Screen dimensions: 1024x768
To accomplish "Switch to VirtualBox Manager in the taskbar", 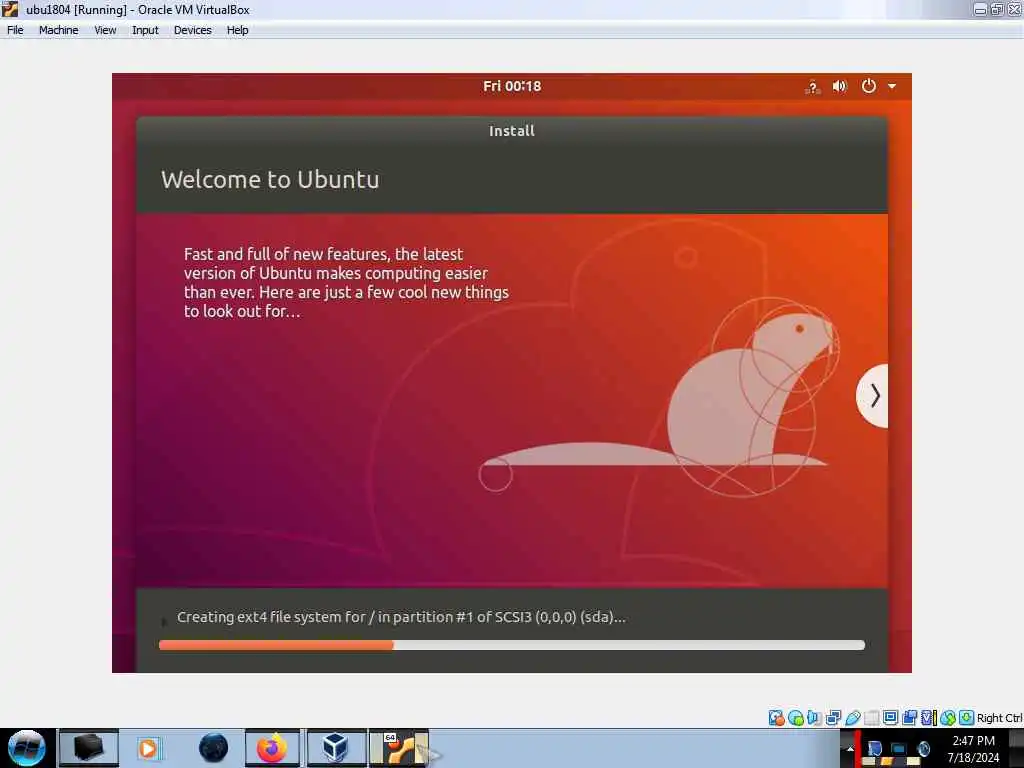I will 335,748.
